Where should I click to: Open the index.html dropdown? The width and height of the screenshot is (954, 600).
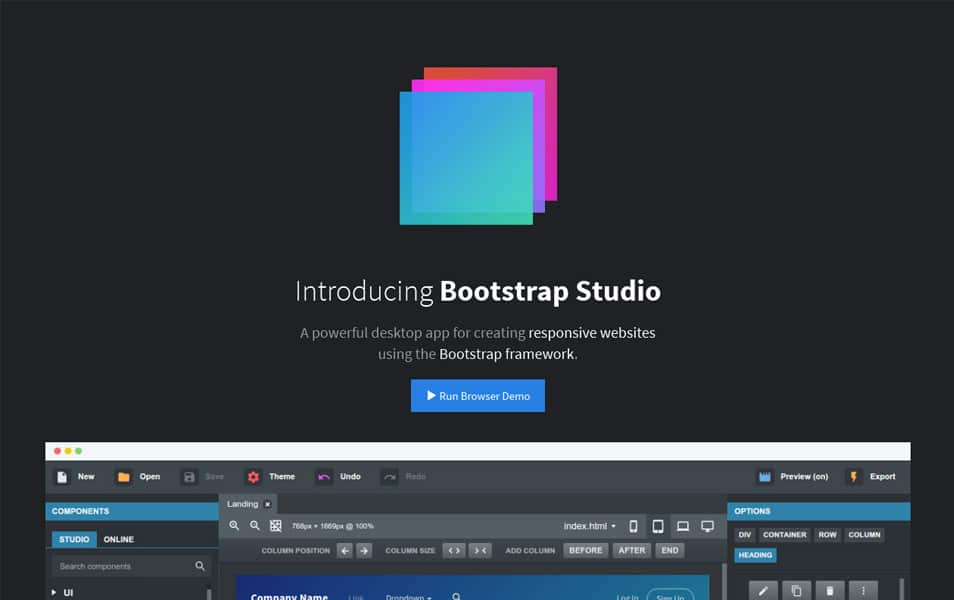(x=590, y=525)
